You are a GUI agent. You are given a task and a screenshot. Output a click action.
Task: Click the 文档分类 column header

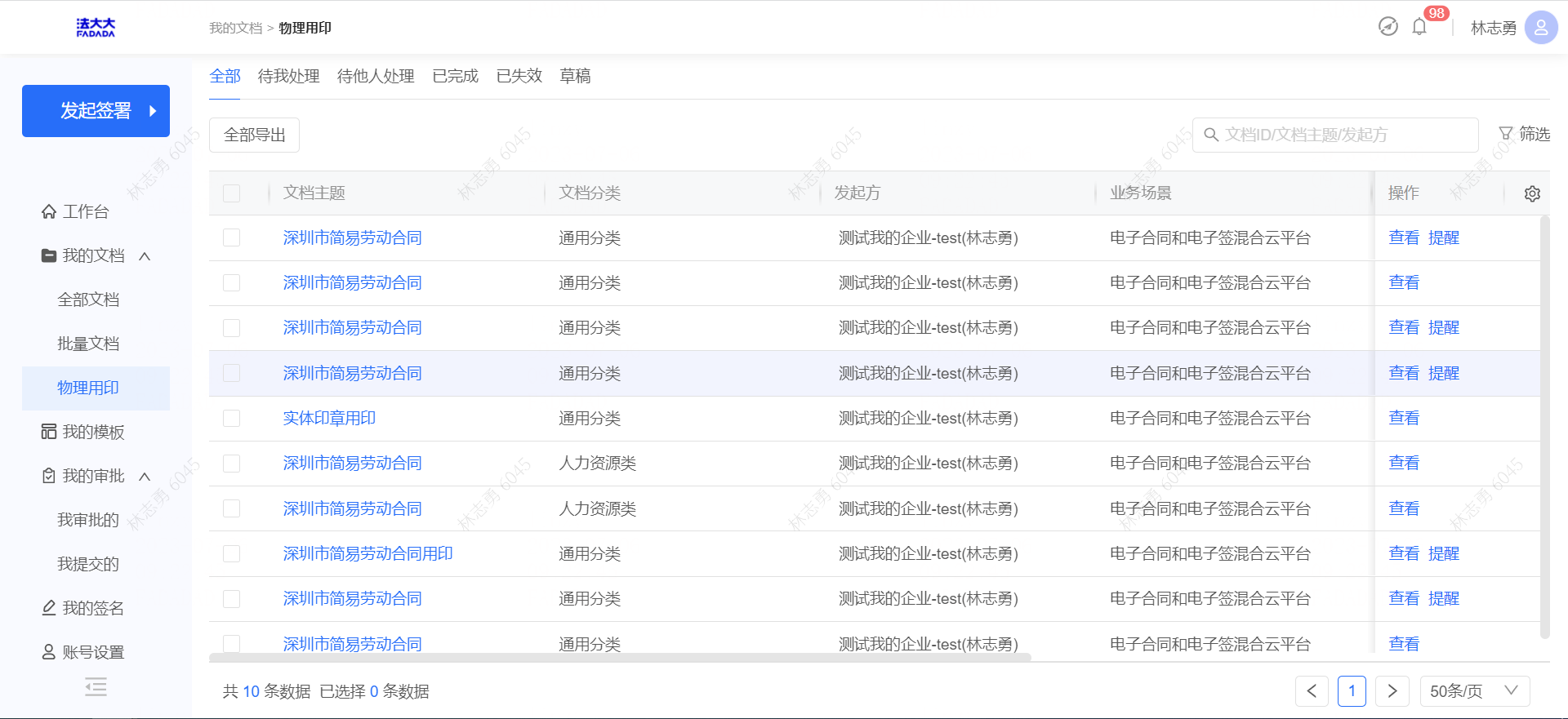click(x=590, y=193)
